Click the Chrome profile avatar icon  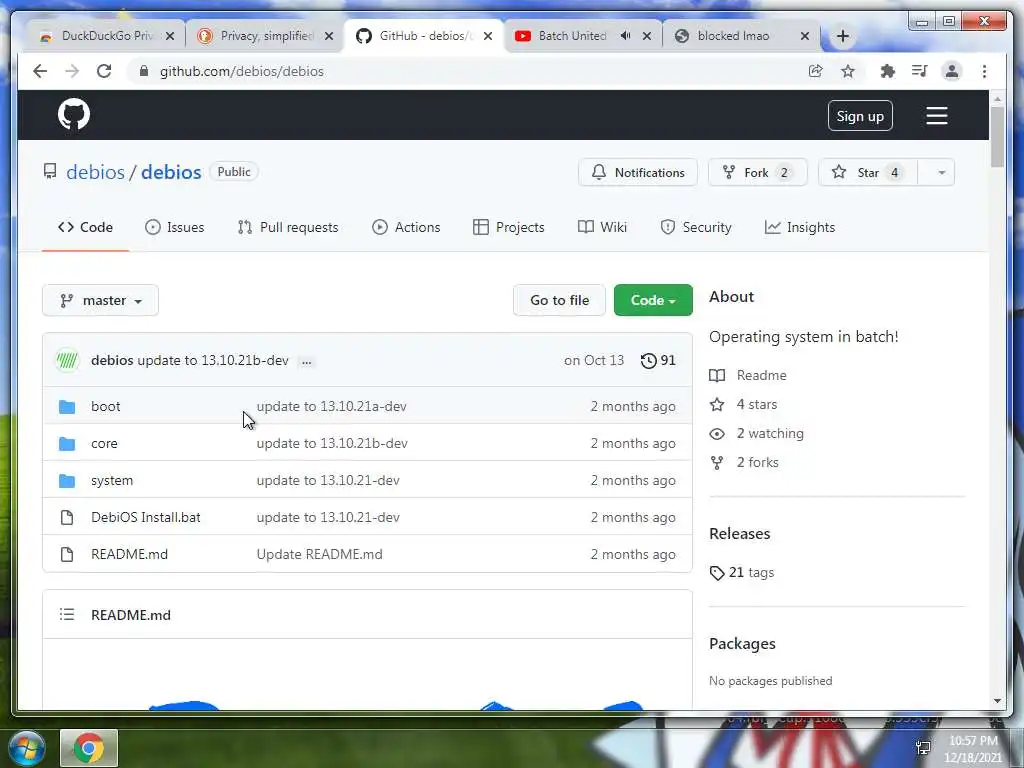point(952,71)
